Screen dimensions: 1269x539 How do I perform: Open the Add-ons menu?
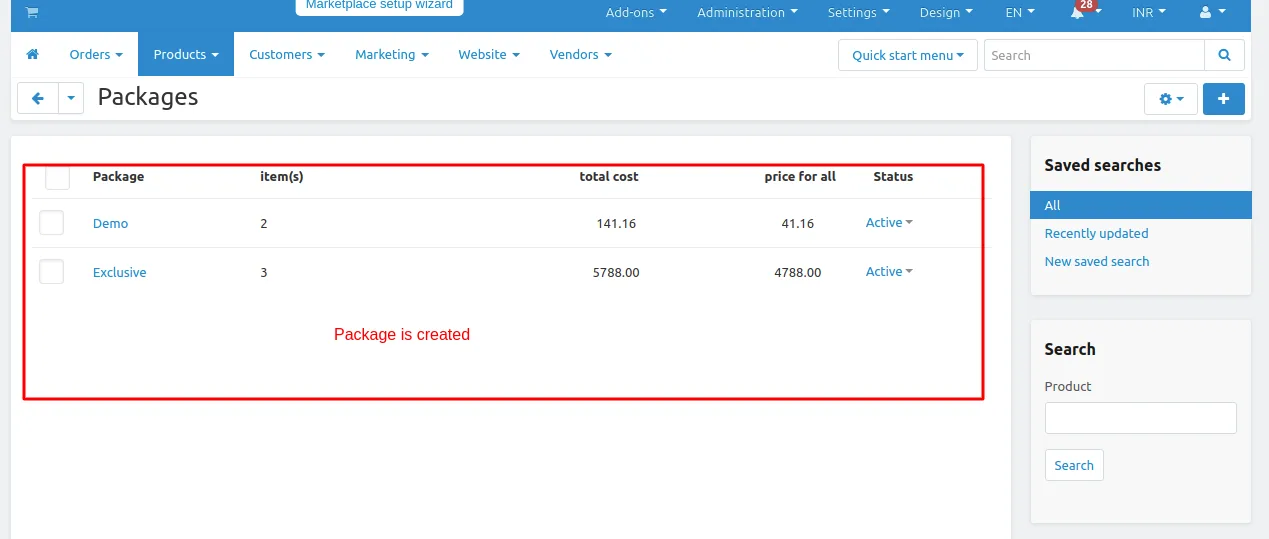coord(636,13)
